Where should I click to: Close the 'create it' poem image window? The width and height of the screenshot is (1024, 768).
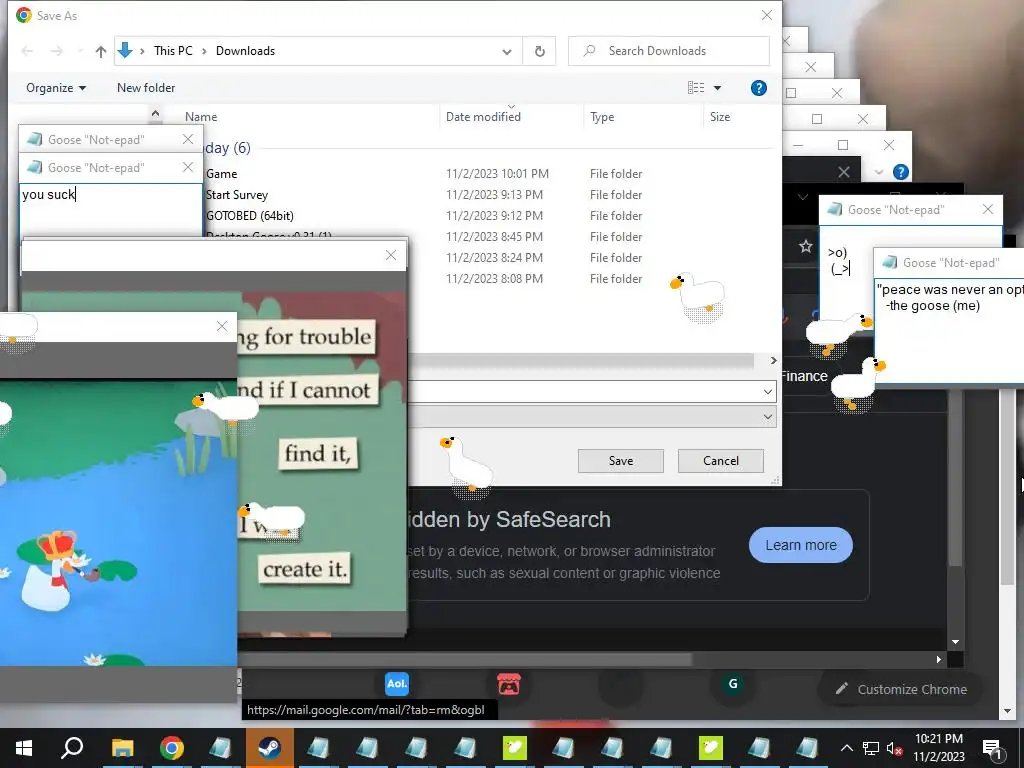391,255
